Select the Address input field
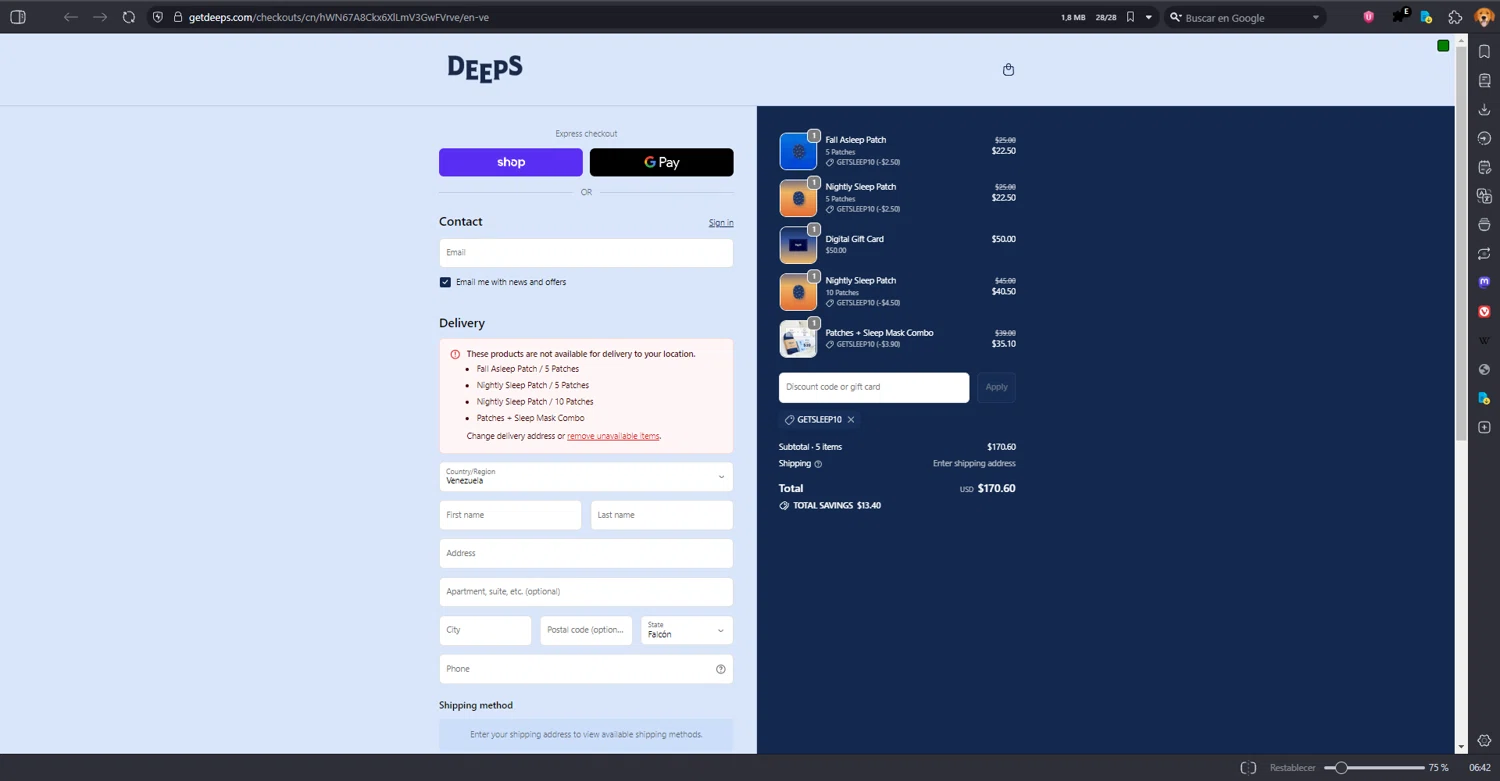Screen dimensions: 1500x781 click(586, 553)
